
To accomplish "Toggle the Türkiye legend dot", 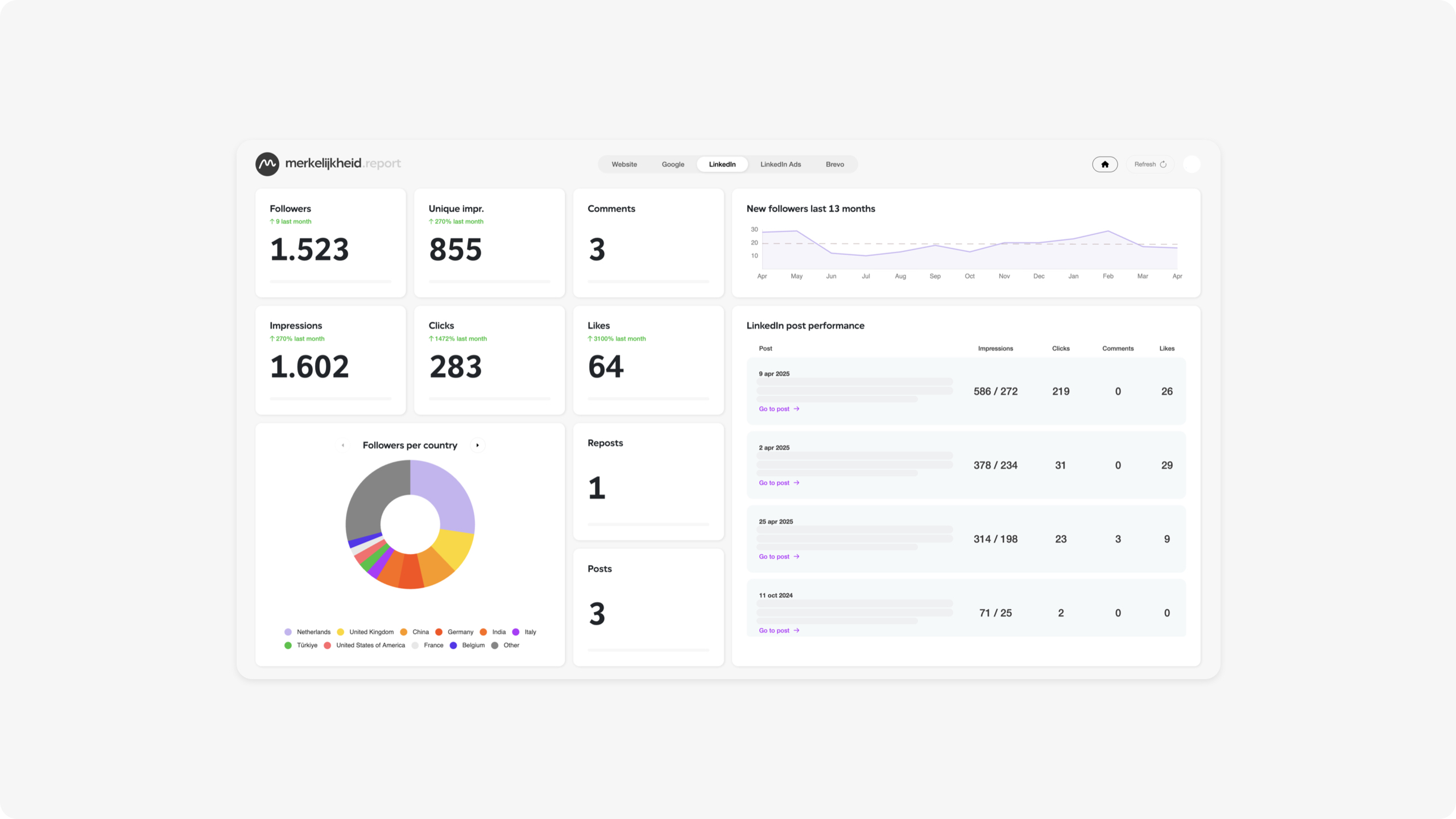I will (x=288, y=646).
